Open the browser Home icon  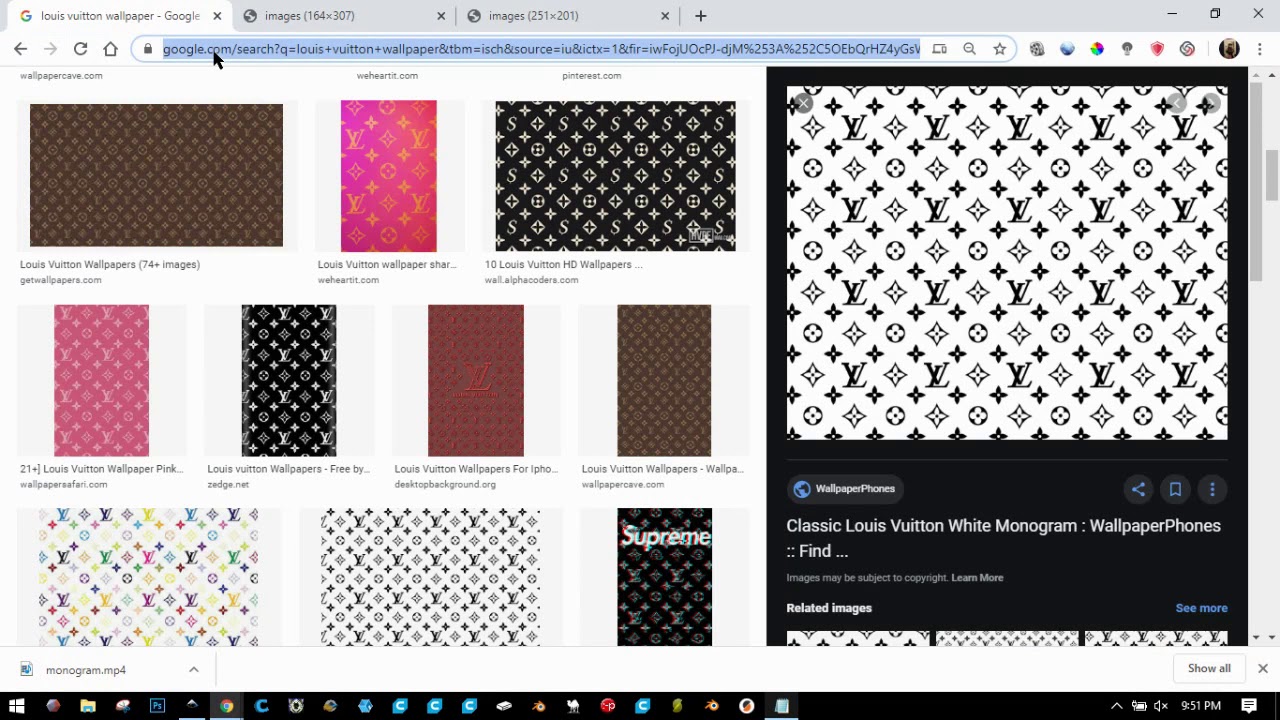110,48
